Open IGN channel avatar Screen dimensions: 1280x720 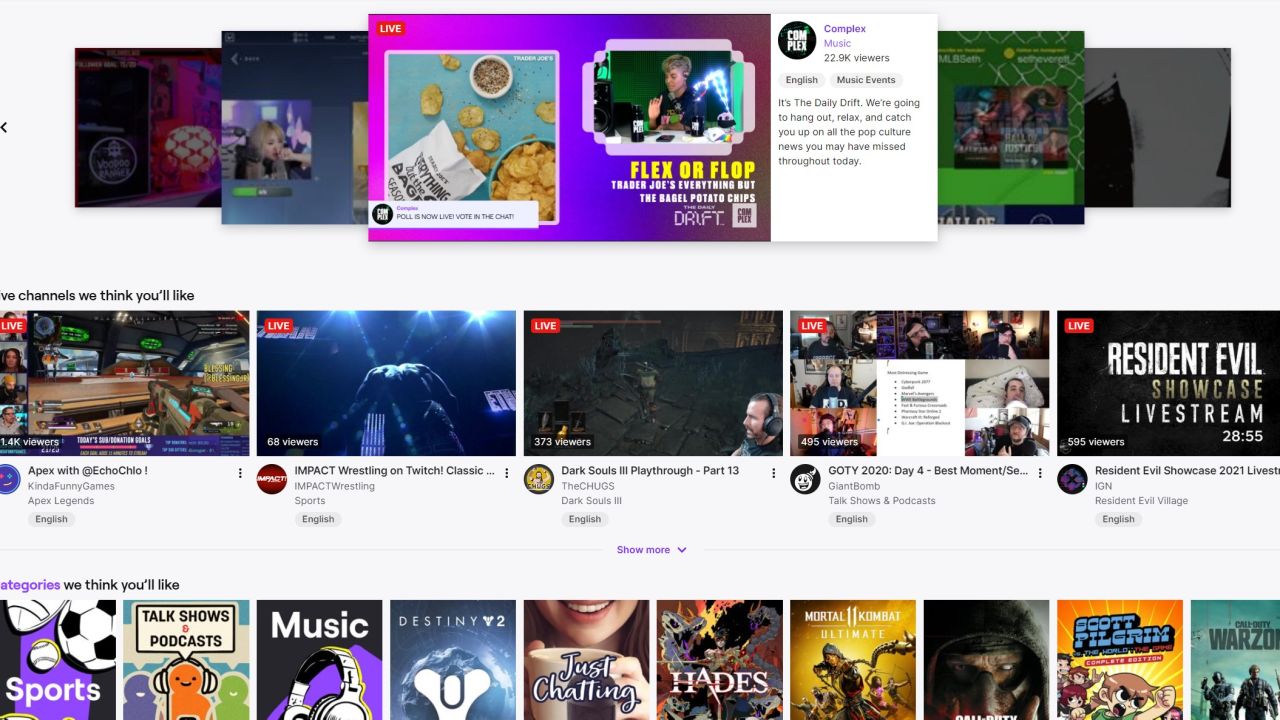(1072, 479)
